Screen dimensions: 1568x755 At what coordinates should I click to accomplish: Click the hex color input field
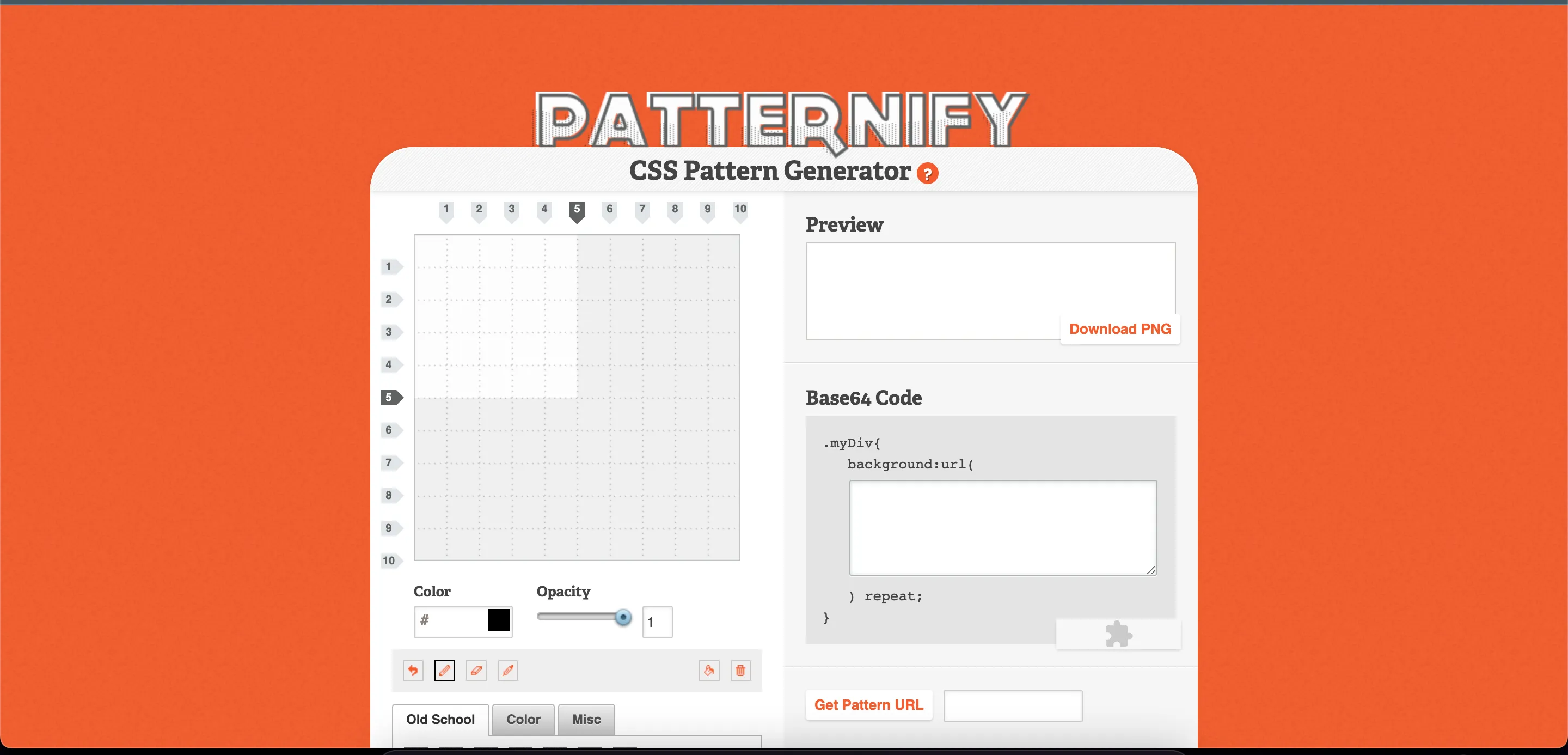click(x=450, y=621)
